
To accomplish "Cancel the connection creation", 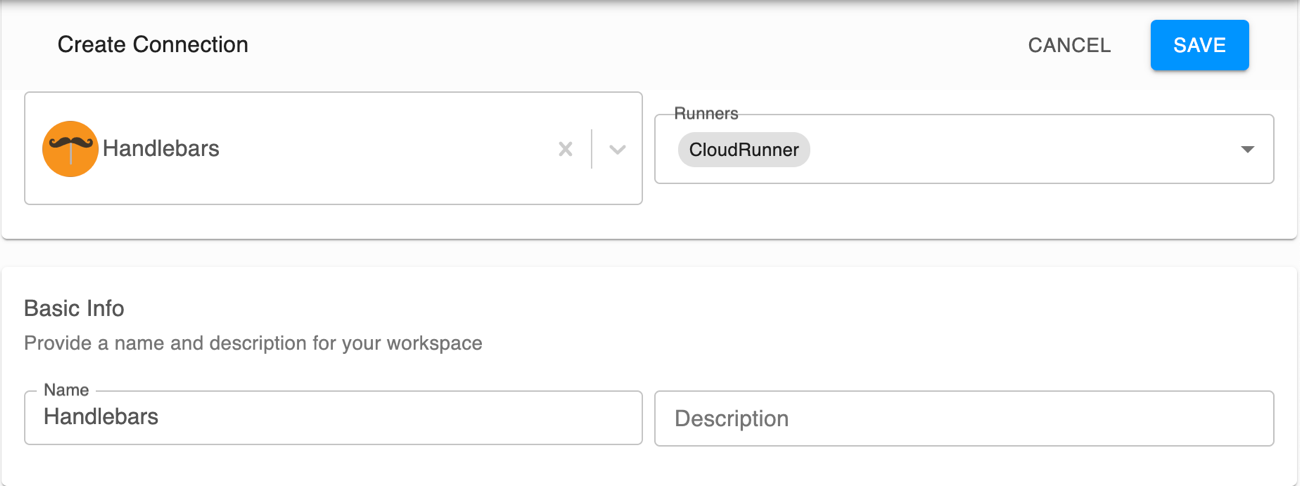I will pyautogui.click(x=1069, y=45).
